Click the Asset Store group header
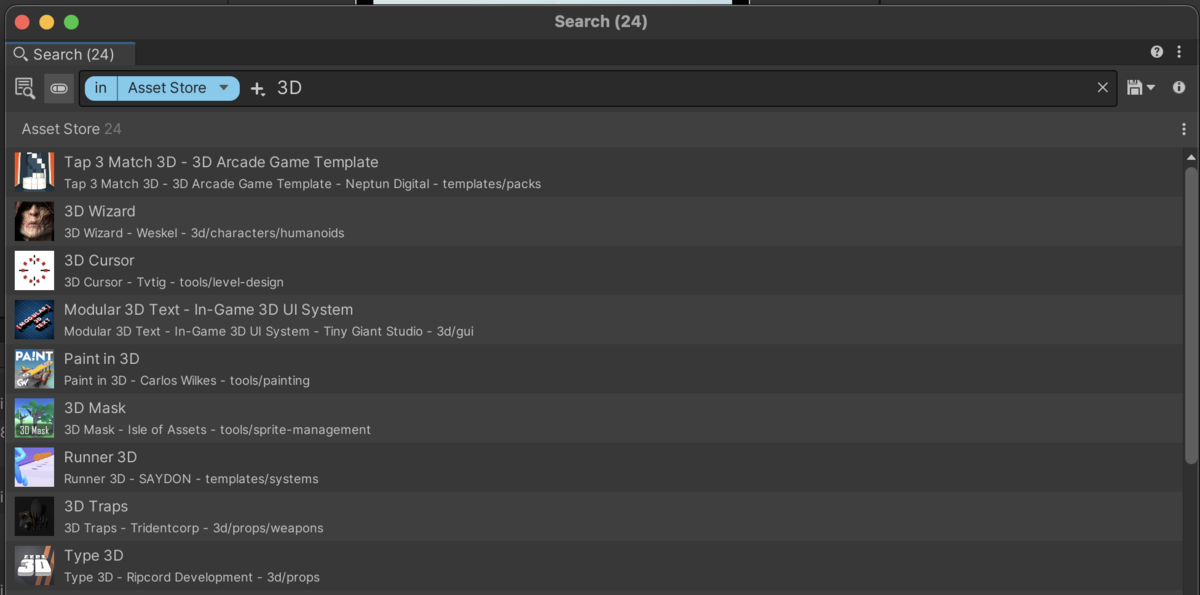The height and width of the screenshot is (595, 1200). coord(60,128)
